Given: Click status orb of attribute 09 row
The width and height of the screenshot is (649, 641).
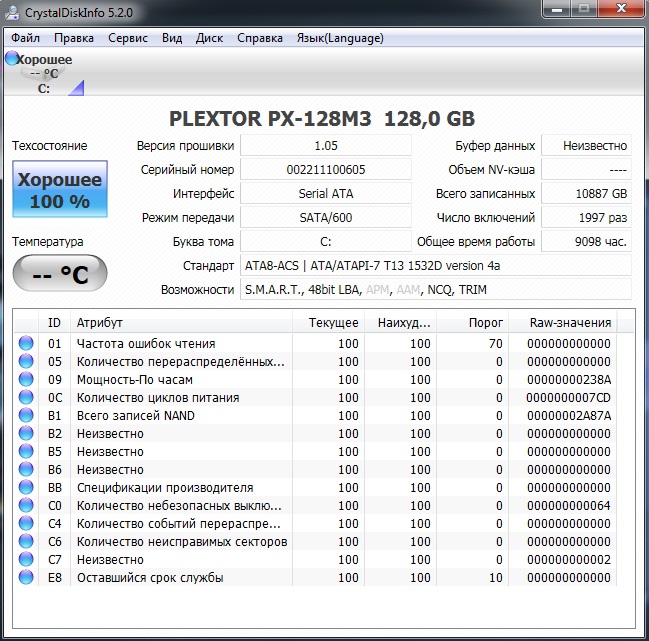Looking at the screenshot, I should [x=26, y=379].
